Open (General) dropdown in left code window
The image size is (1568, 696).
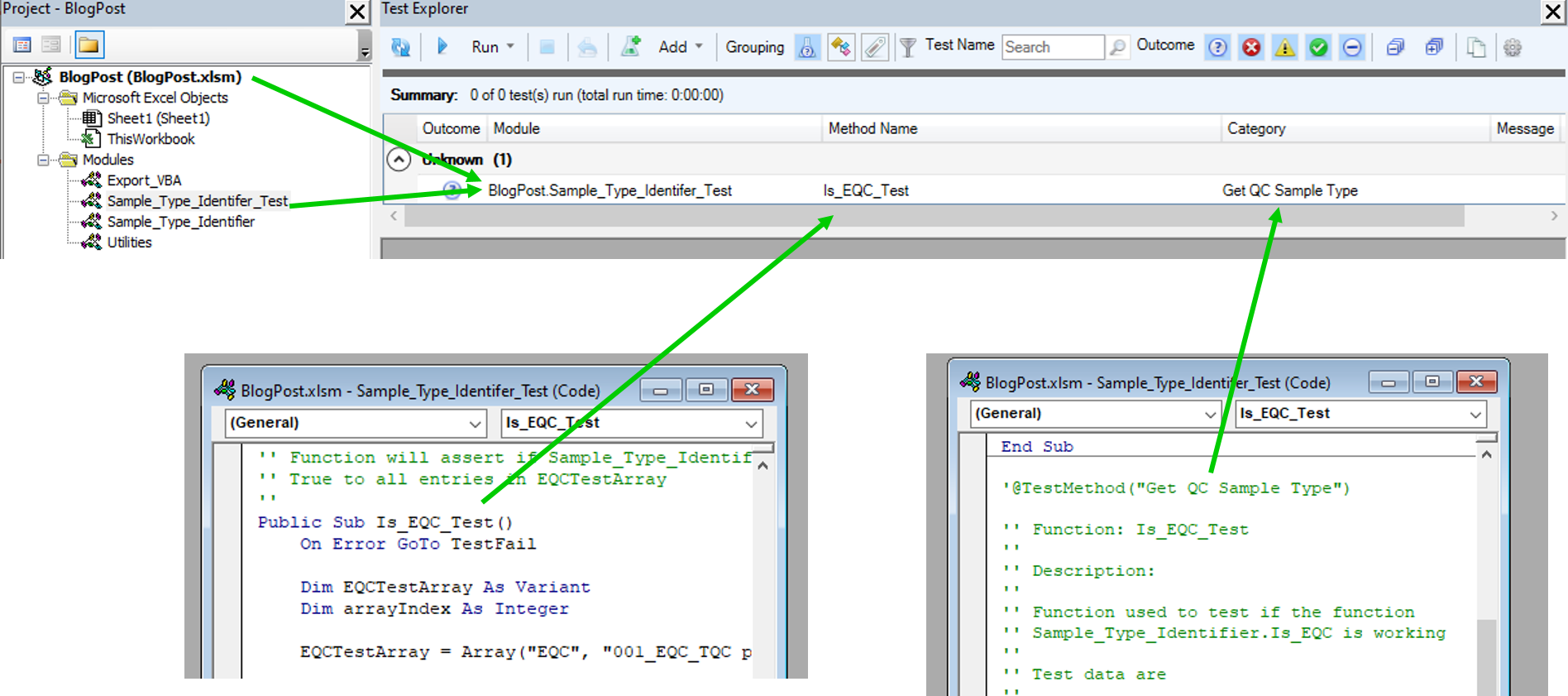[476, 424]
